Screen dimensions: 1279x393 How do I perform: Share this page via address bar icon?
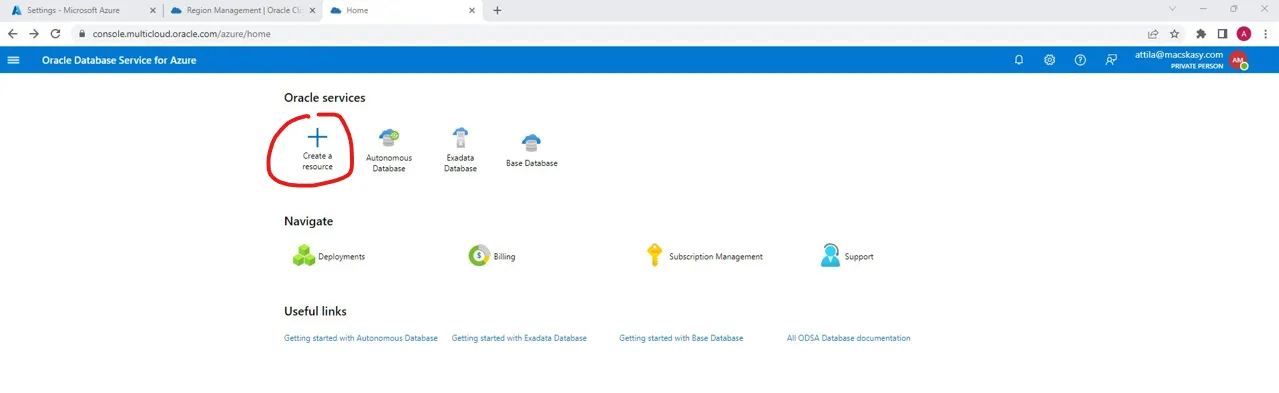click(1153, 33)
